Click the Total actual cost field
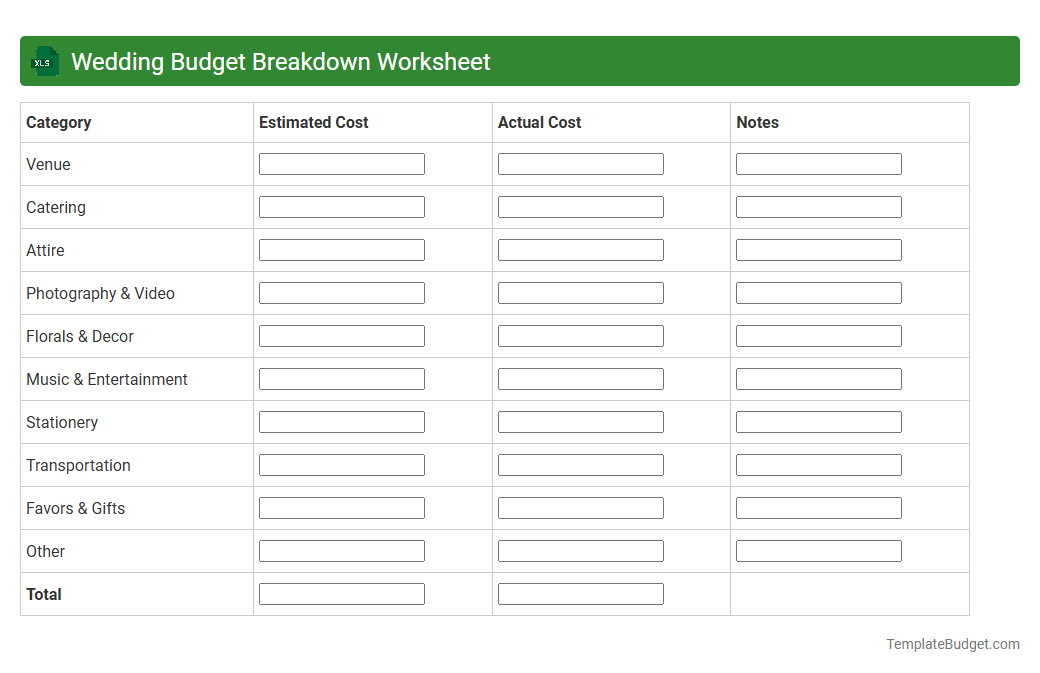Viewport: 1040px width, 673px height. 580,593
